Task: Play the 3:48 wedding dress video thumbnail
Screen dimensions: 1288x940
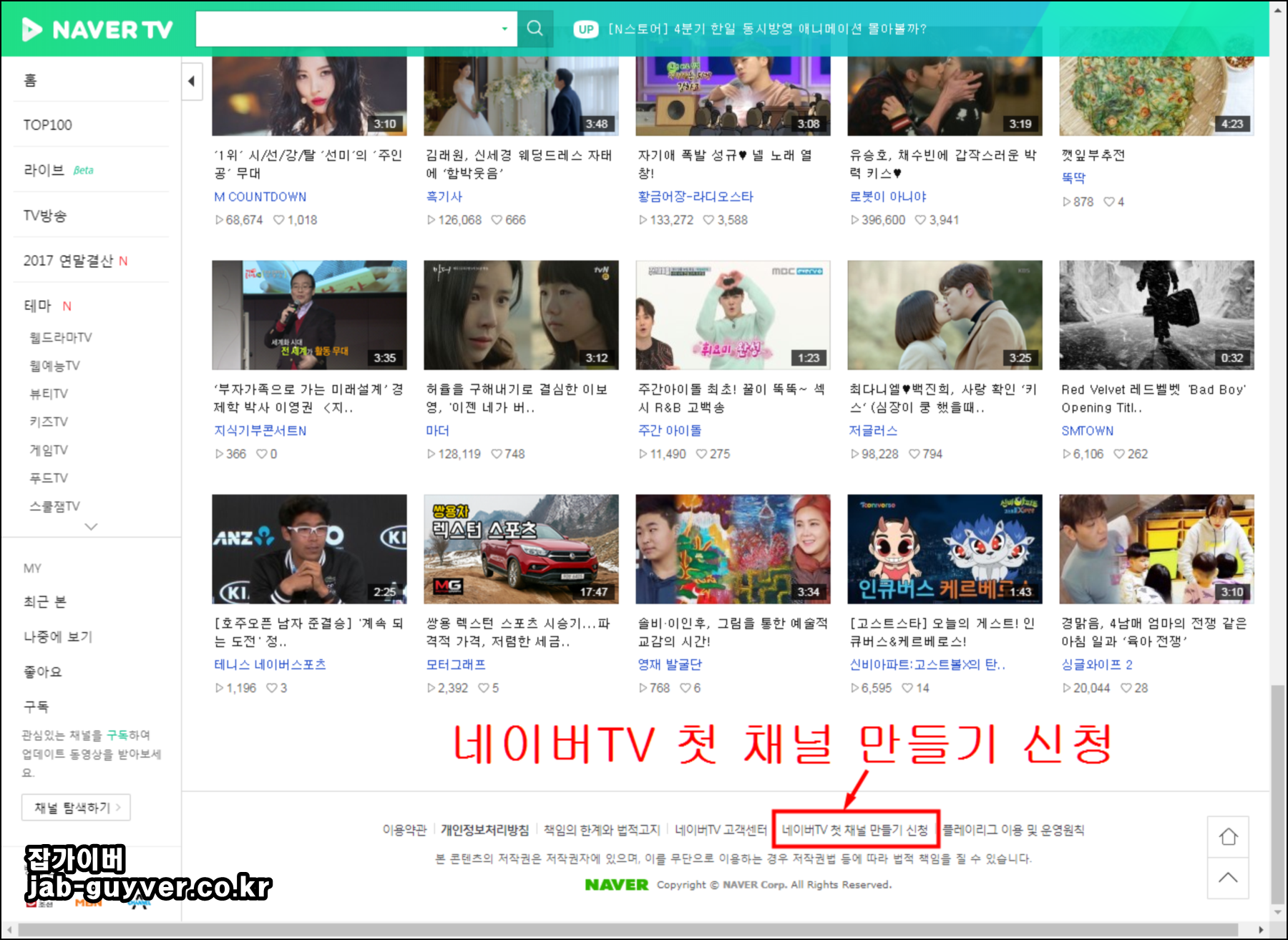Action: 521,96
